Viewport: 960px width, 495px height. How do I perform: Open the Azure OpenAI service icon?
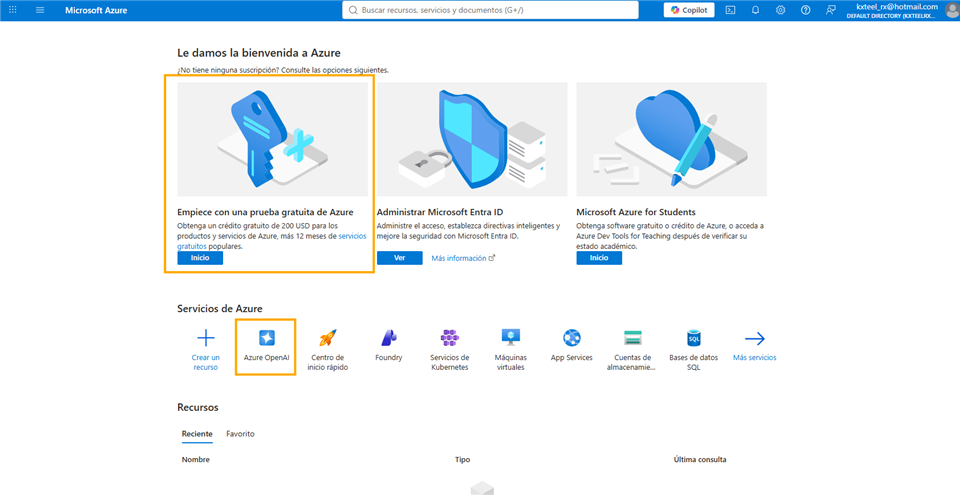(x=267, y=338)
